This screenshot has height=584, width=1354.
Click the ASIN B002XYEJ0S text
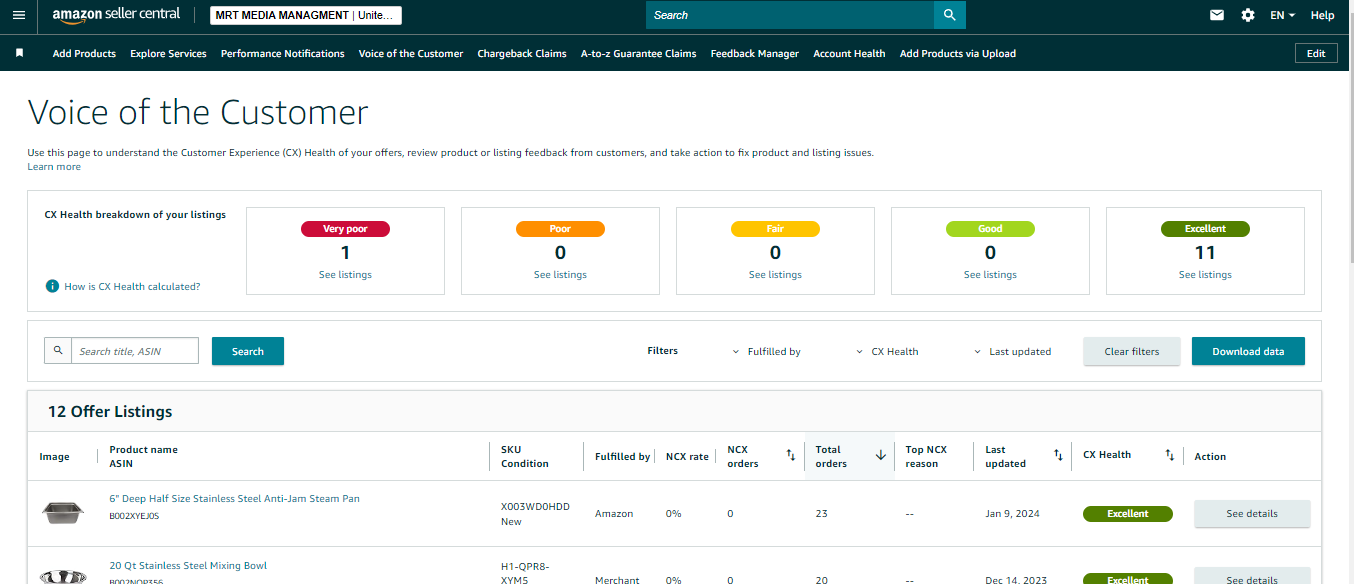point(134,516)
